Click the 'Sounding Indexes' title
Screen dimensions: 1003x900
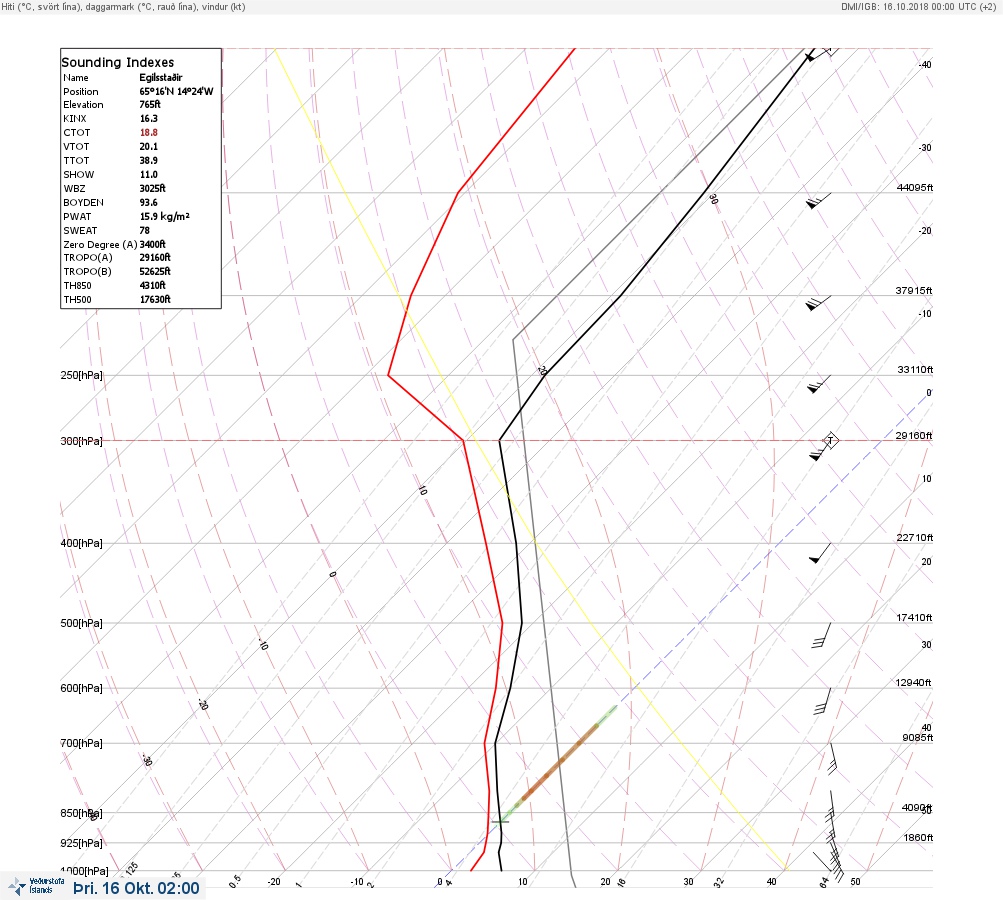coord(118,62)
